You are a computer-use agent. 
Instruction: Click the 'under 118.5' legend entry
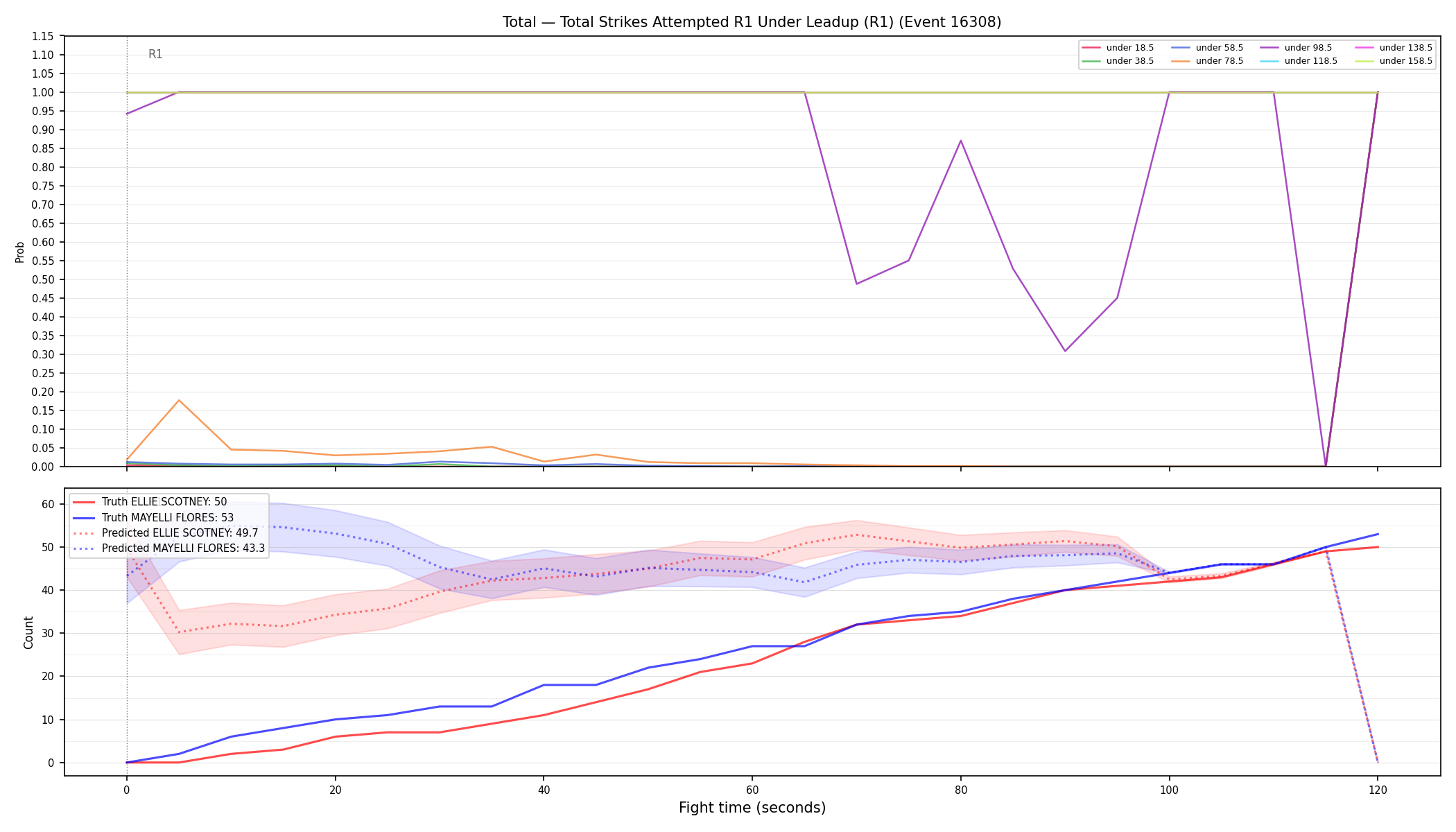point(1299,61)
